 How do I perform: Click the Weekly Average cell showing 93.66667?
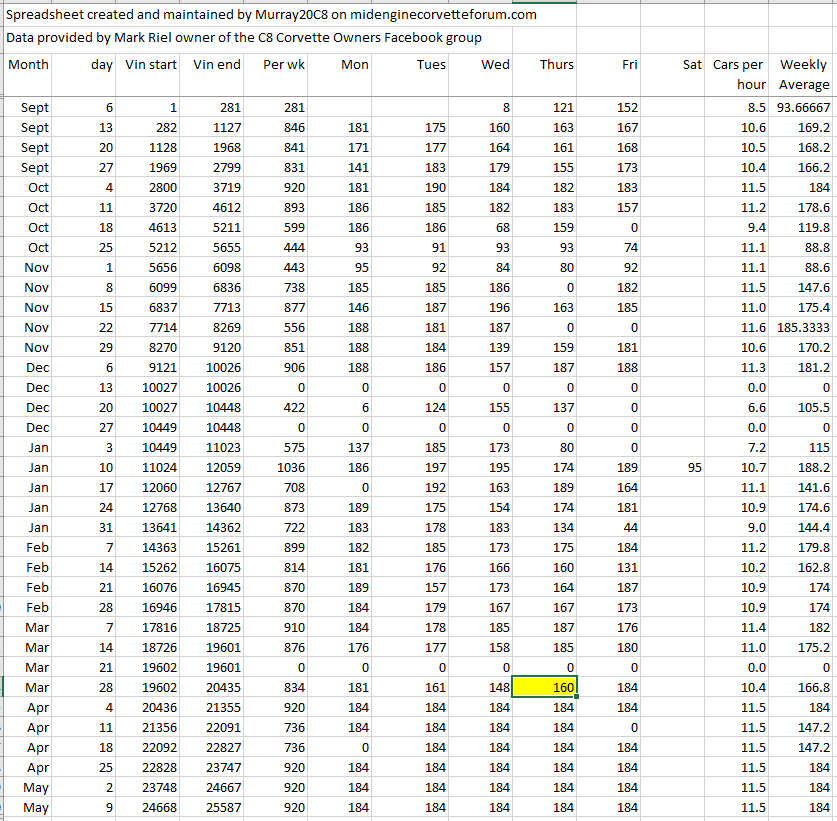pos(803,107)
